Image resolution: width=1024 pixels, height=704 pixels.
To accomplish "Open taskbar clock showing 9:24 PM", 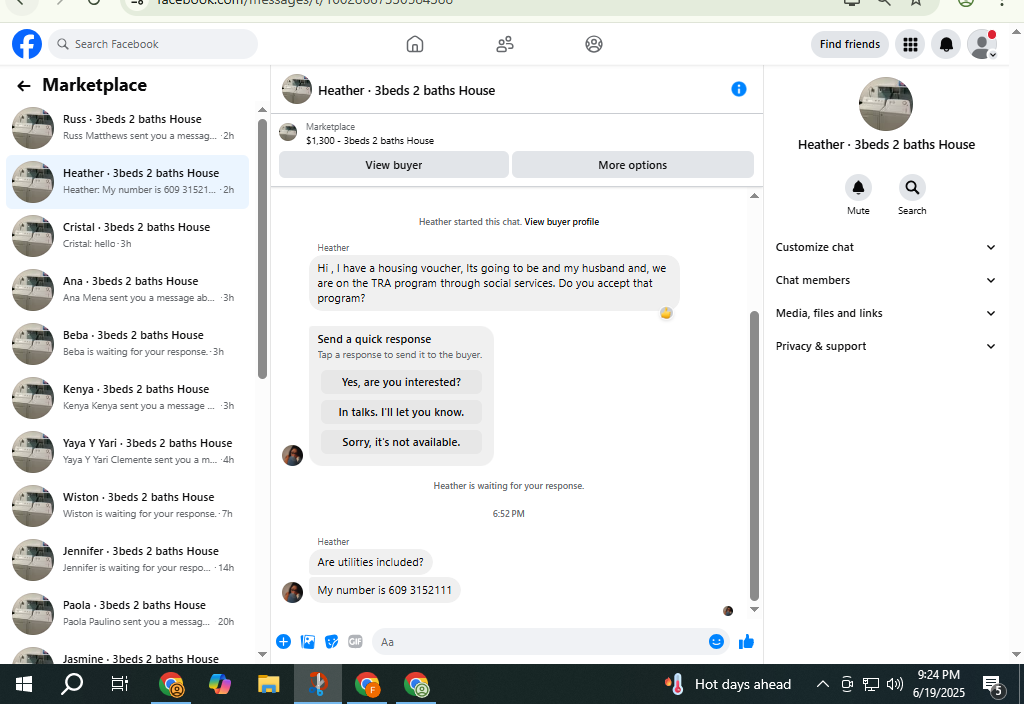I will coord(938,684).
